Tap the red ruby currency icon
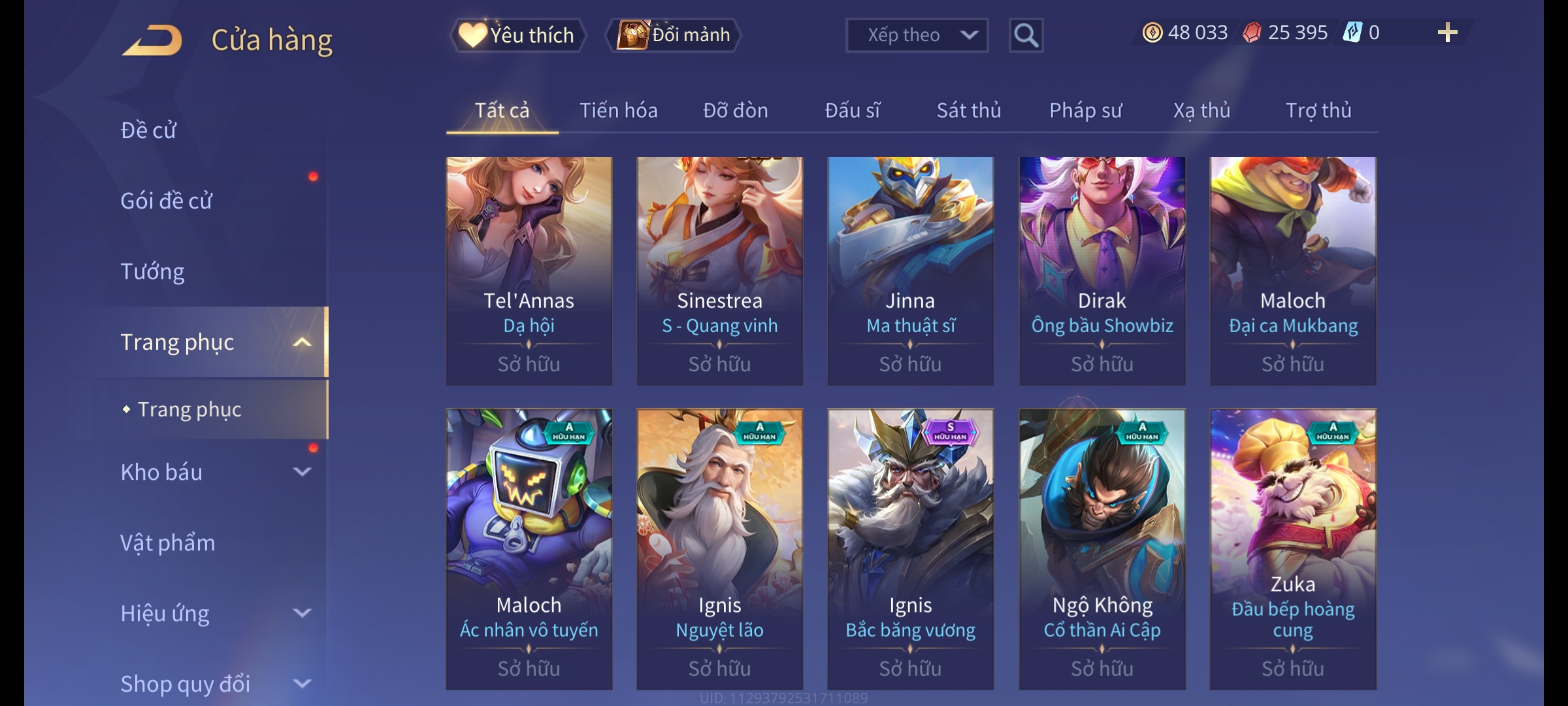1568x706 pixels. tap(1252, 33)
